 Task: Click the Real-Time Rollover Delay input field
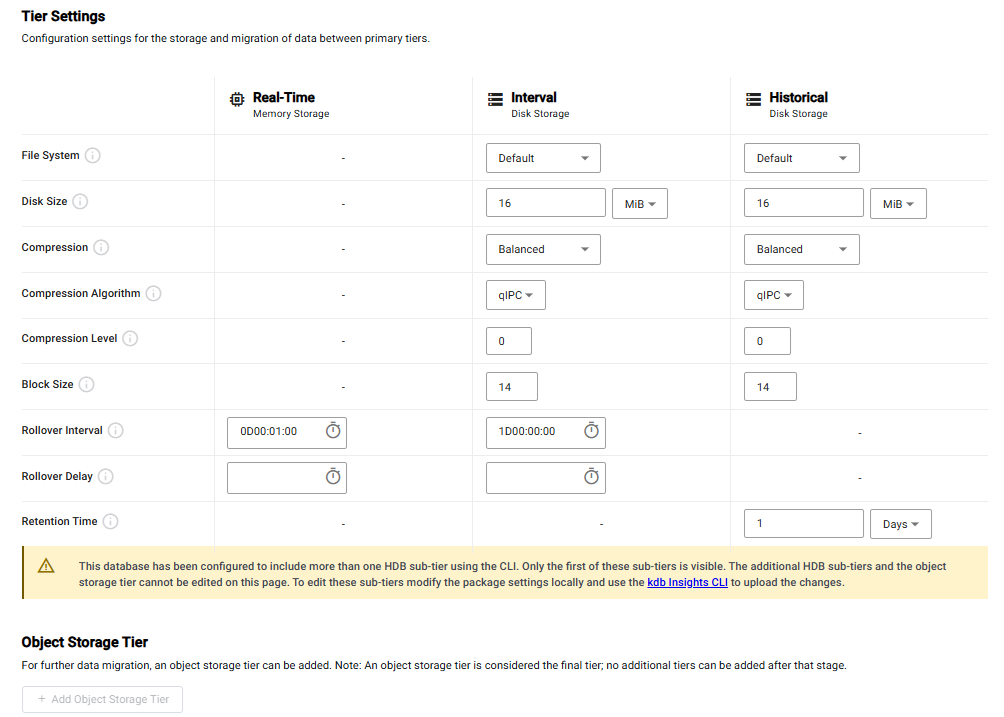(287, 478)
